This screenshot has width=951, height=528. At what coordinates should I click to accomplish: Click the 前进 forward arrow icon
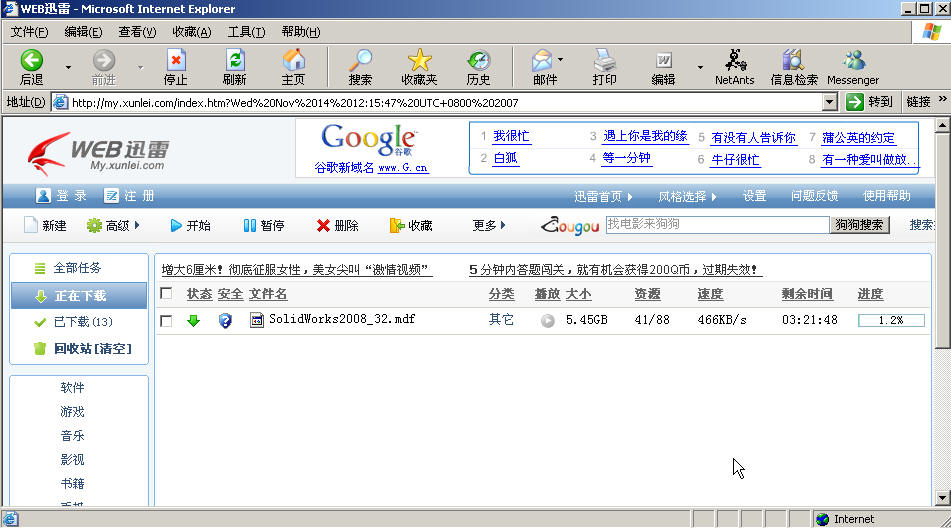(x=104, y=61)
